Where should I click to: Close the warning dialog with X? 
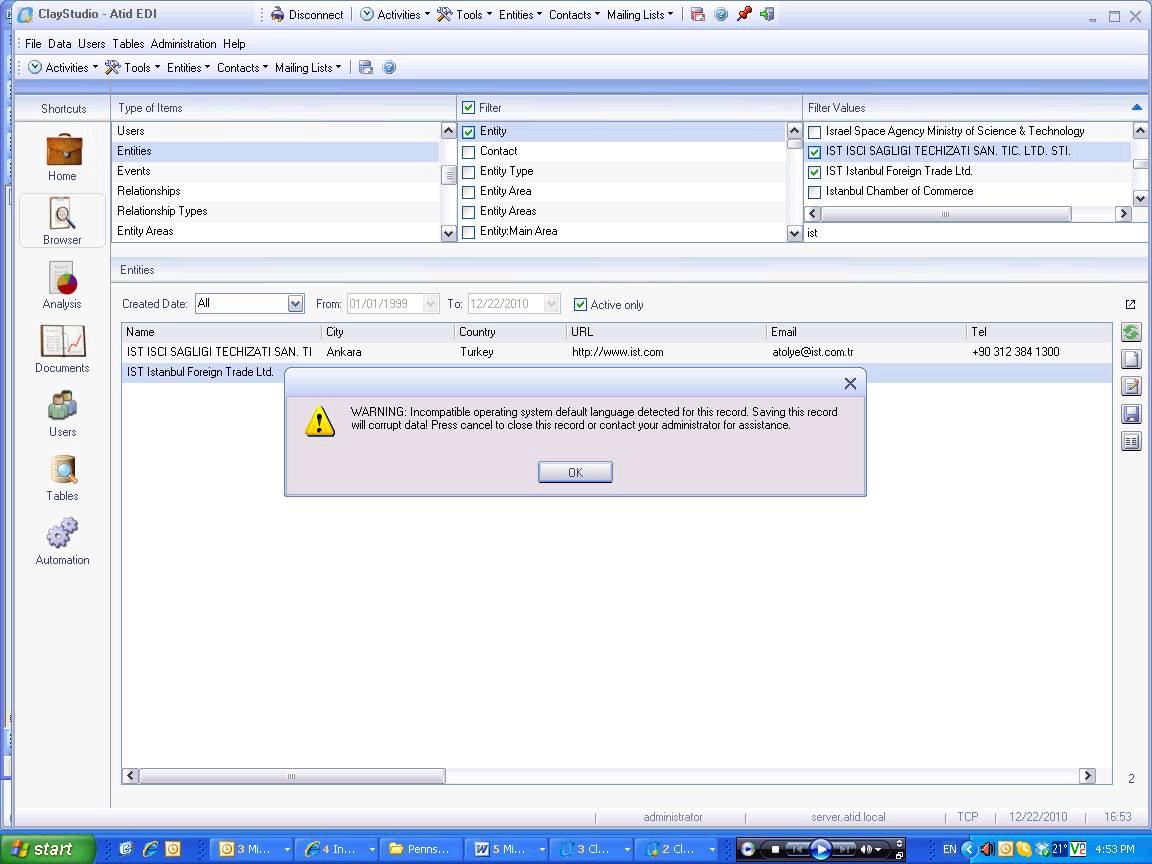(850, 383)
